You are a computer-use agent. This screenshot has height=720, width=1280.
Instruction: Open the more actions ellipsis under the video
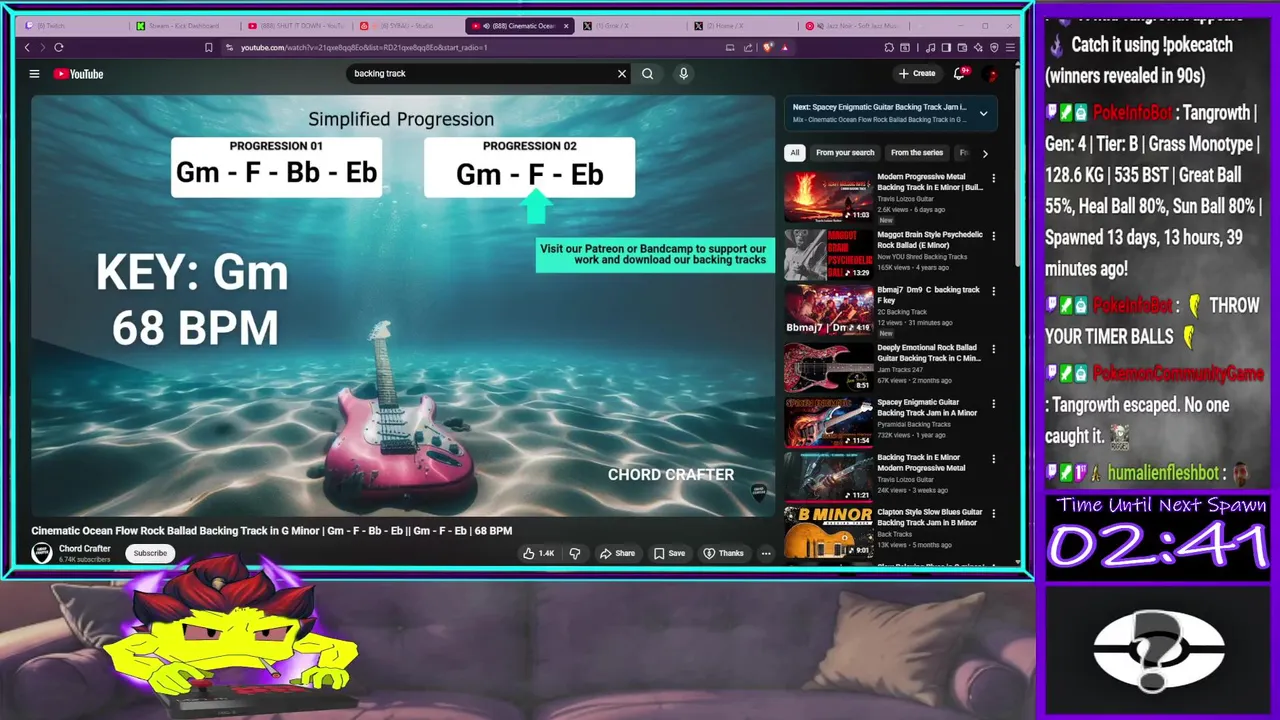tap(766, 553)
